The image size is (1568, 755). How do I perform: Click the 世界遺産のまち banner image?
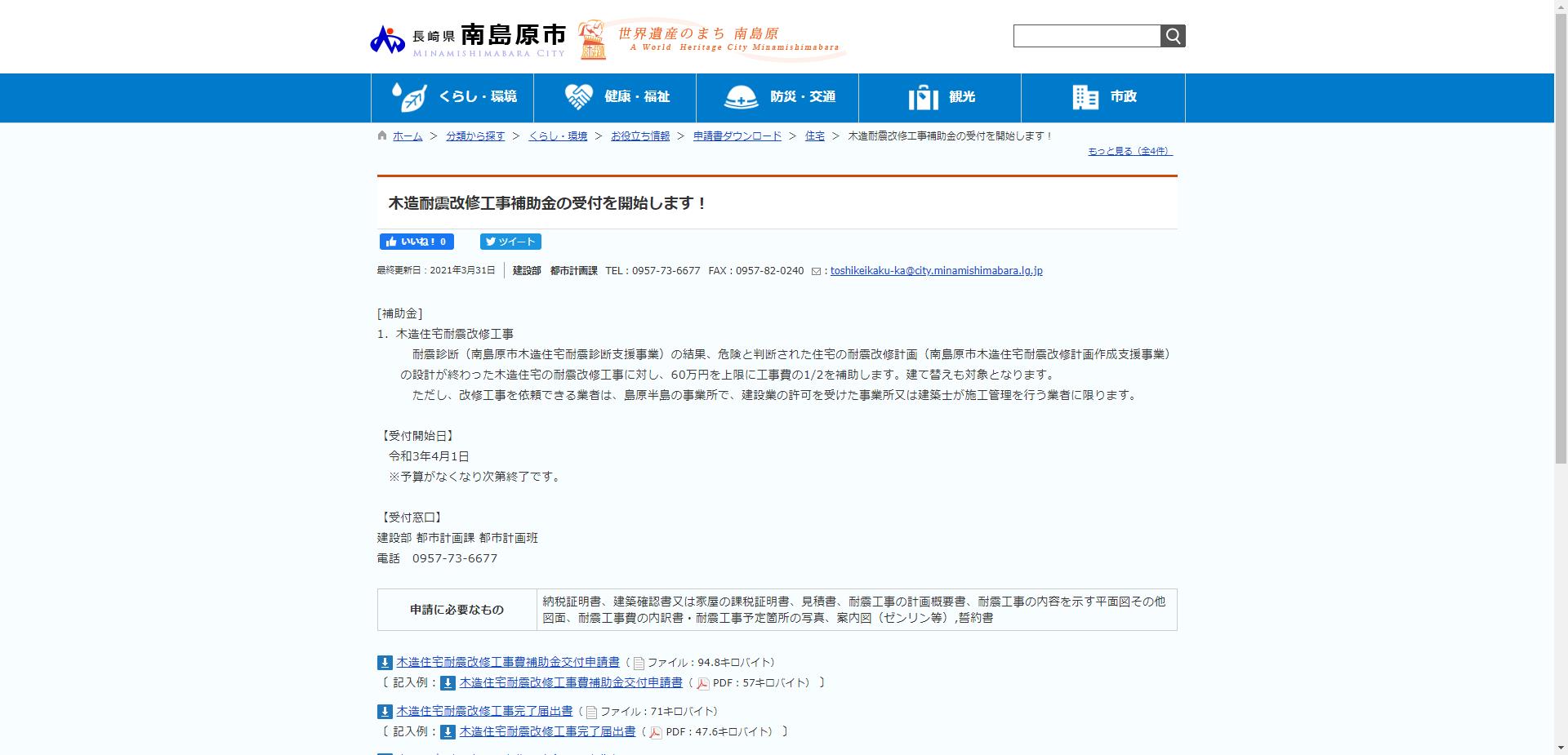710,37
